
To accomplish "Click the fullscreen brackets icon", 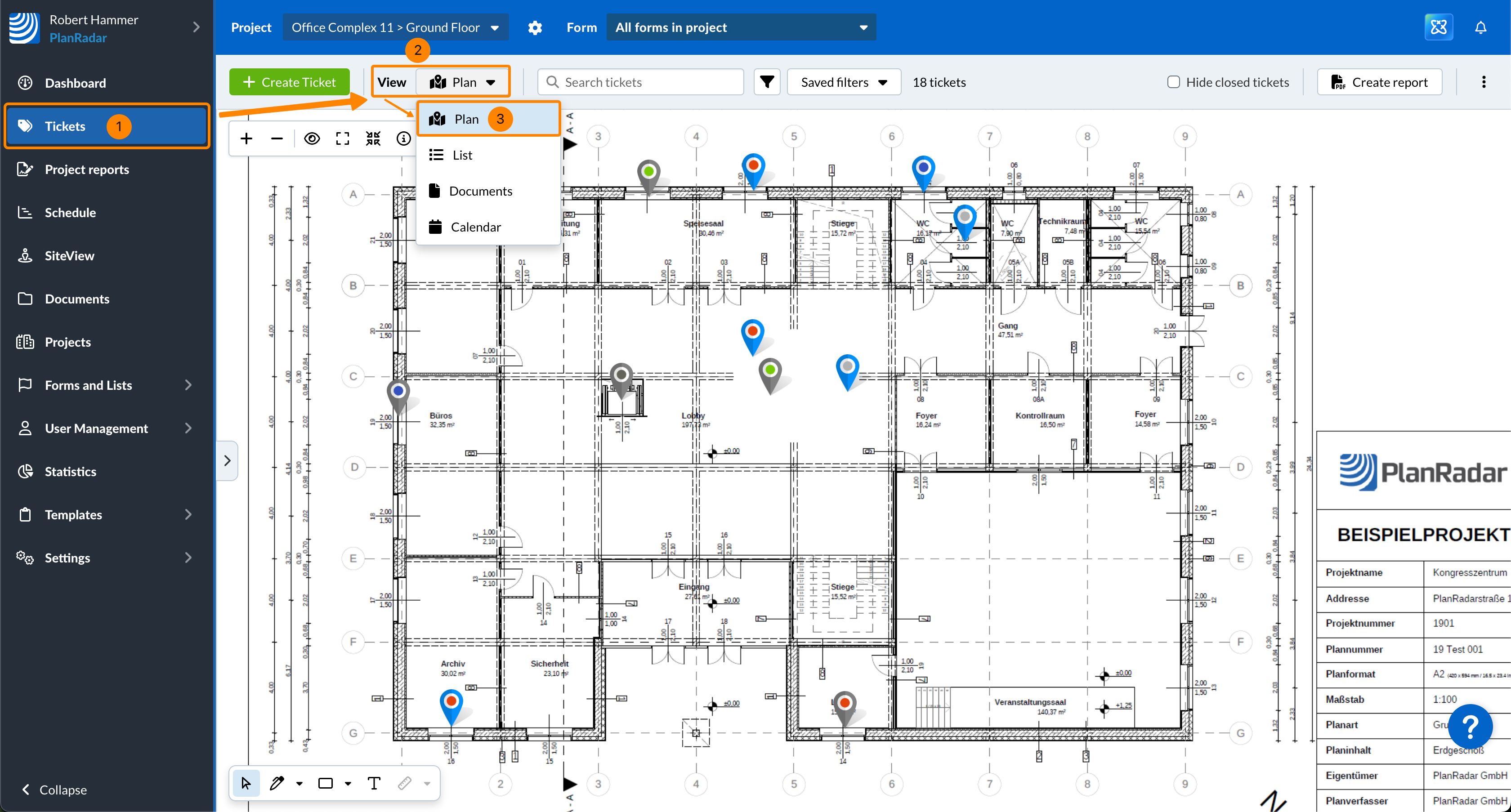I will (x=343, y=138).
